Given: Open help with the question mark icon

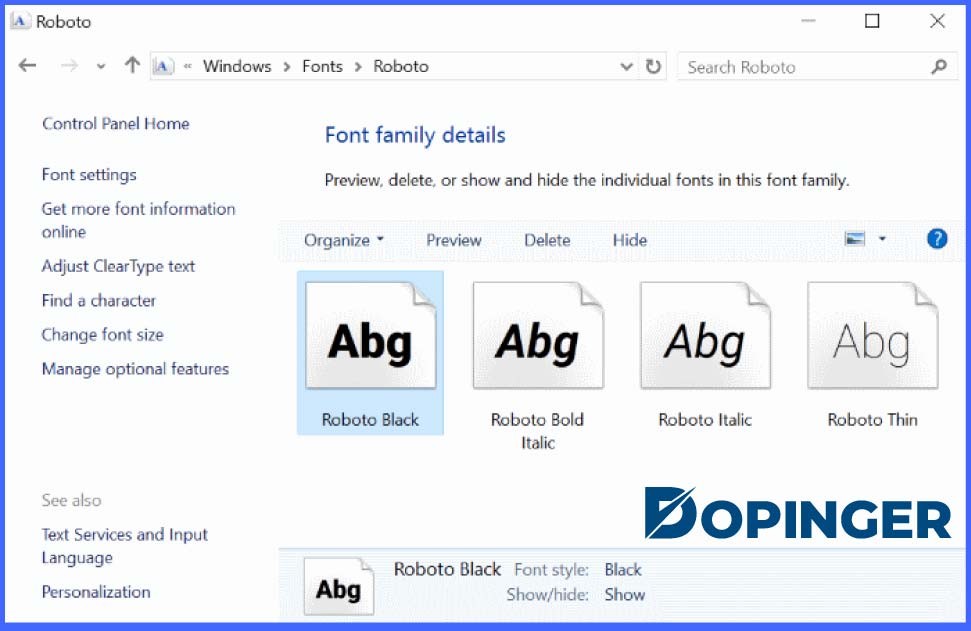Looking at the screenshot, I should click(x=937, y=239).
